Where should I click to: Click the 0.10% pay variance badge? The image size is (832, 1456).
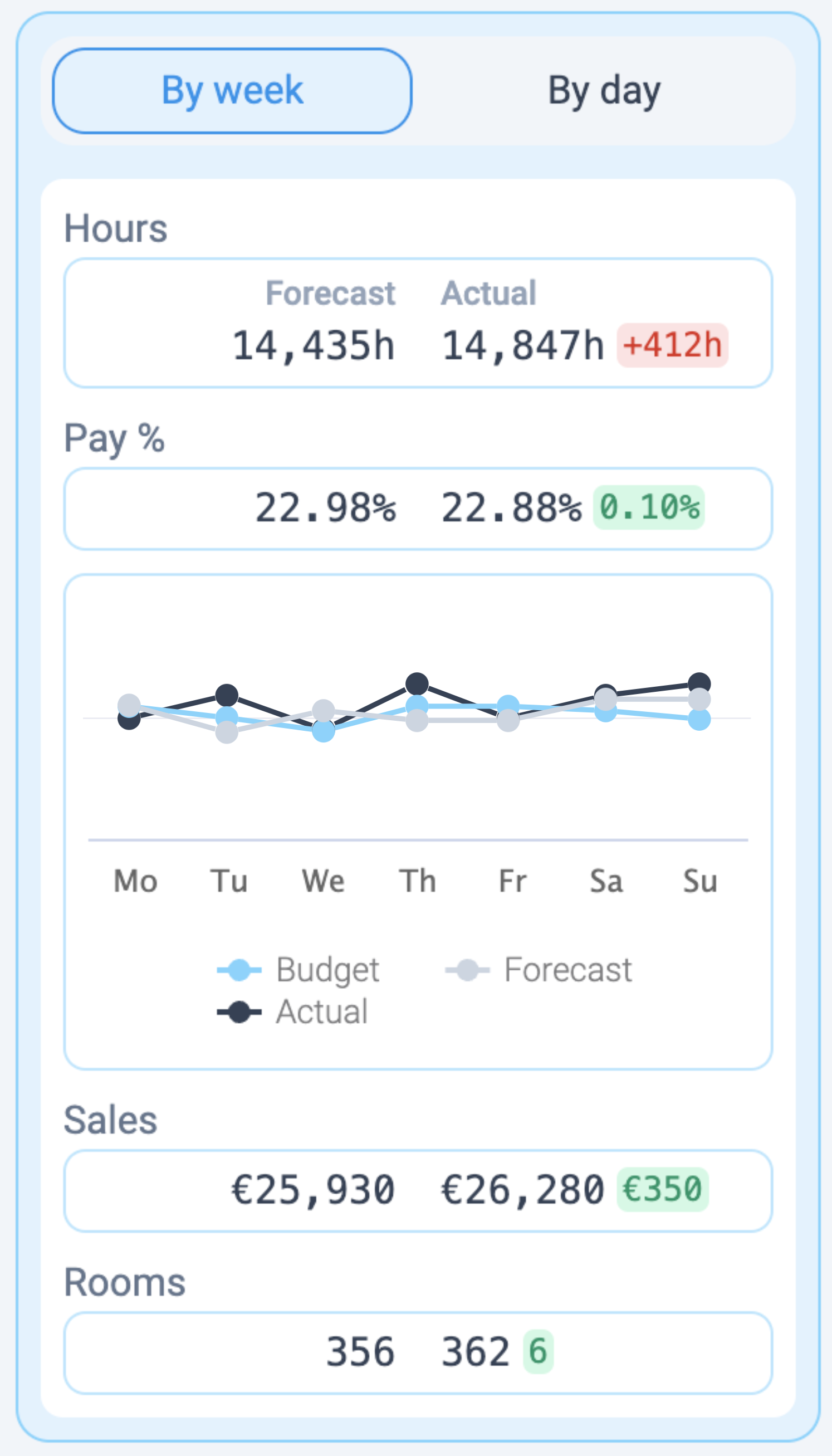pyautogui.click(x=649, y=507)
